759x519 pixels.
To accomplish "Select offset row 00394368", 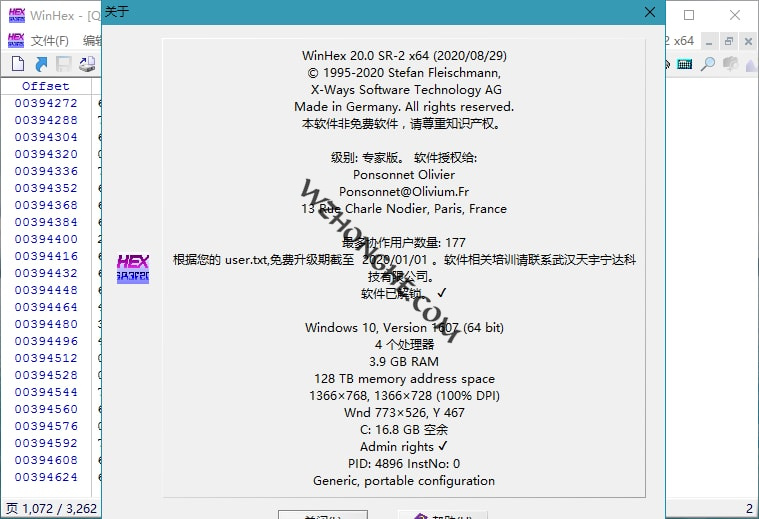I will pyautogui.click(x=46, y=205).
